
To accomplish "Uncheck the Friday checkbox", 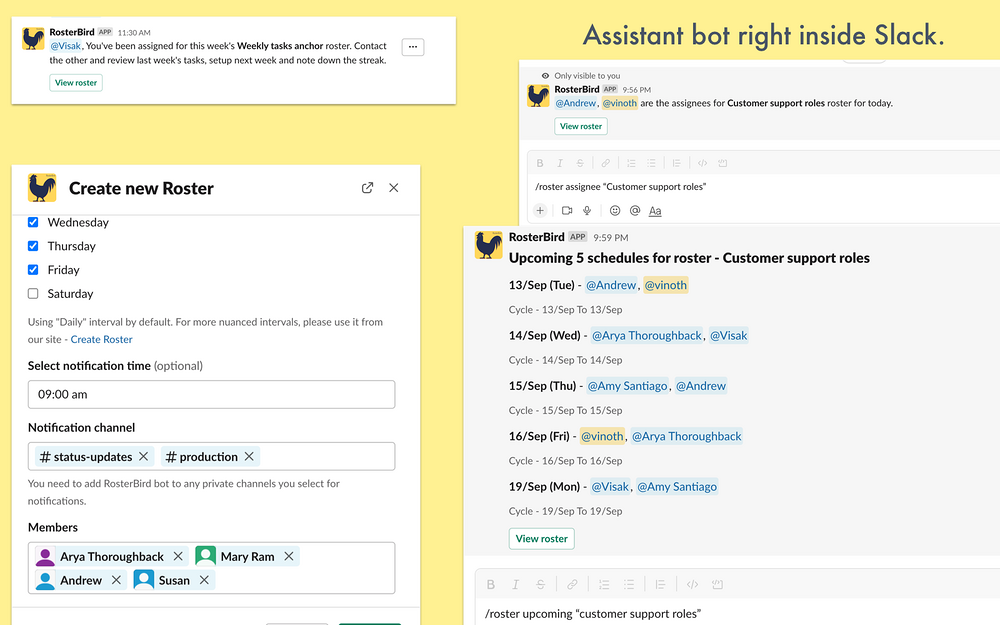I will point(33,269).
